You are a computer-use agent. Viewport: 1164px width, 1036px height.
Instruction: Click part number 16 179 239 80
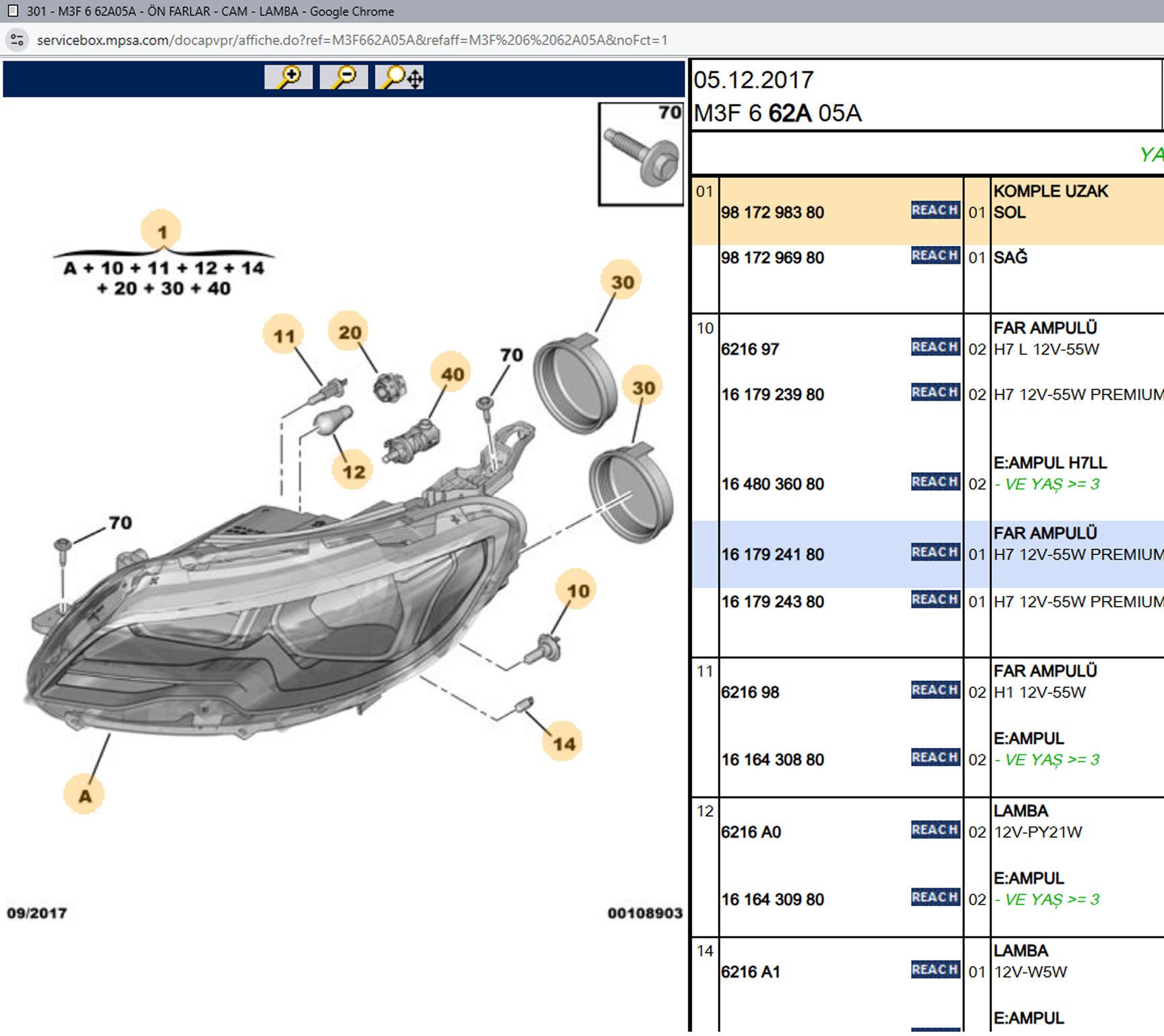(772, 395)
